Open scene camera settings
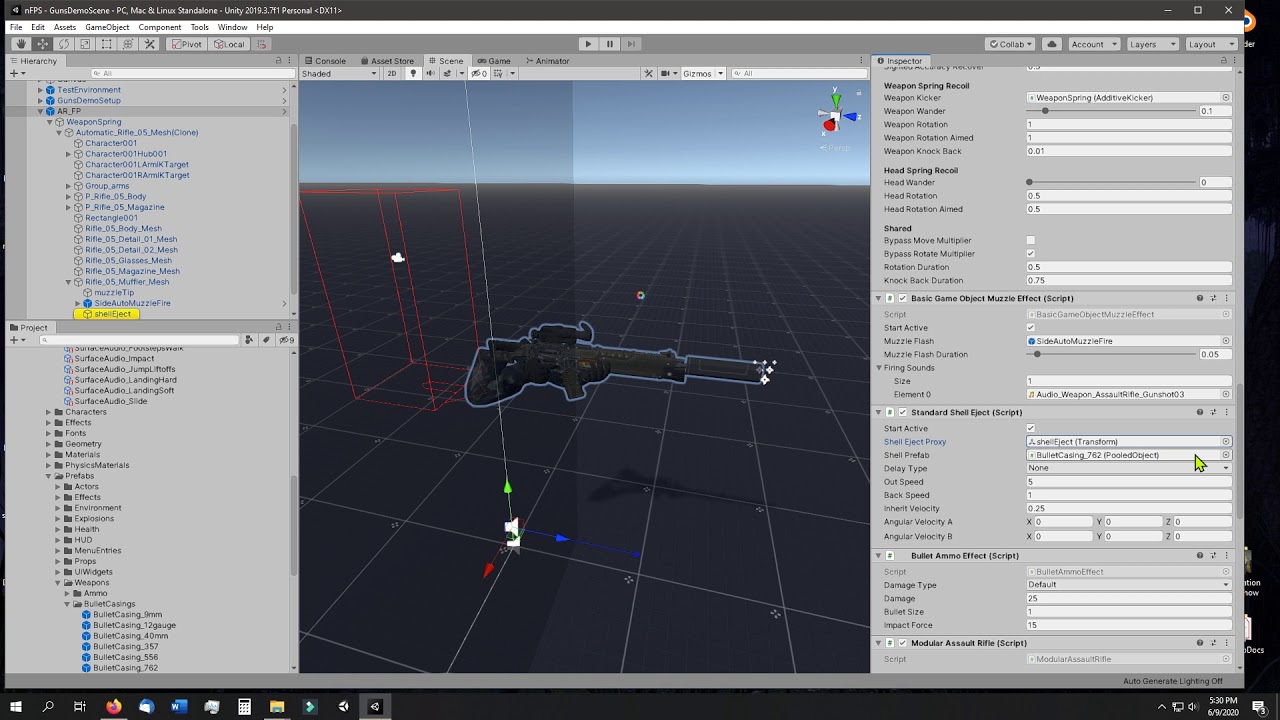The height and width of the screenshot is (720, 1280). pyautogui.click(x=665, y=73)
